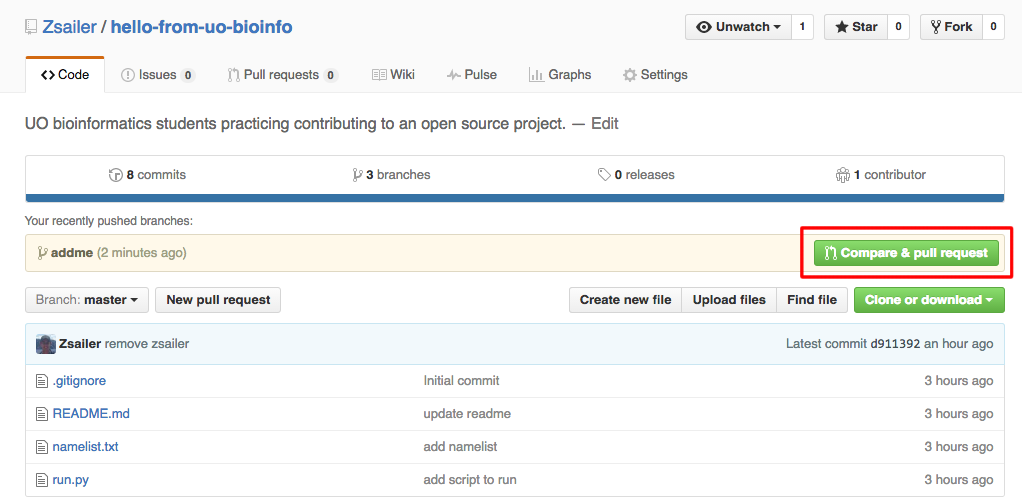Click the repository book icon by Zsailer
1022x503 pixels.
[31, 27]
